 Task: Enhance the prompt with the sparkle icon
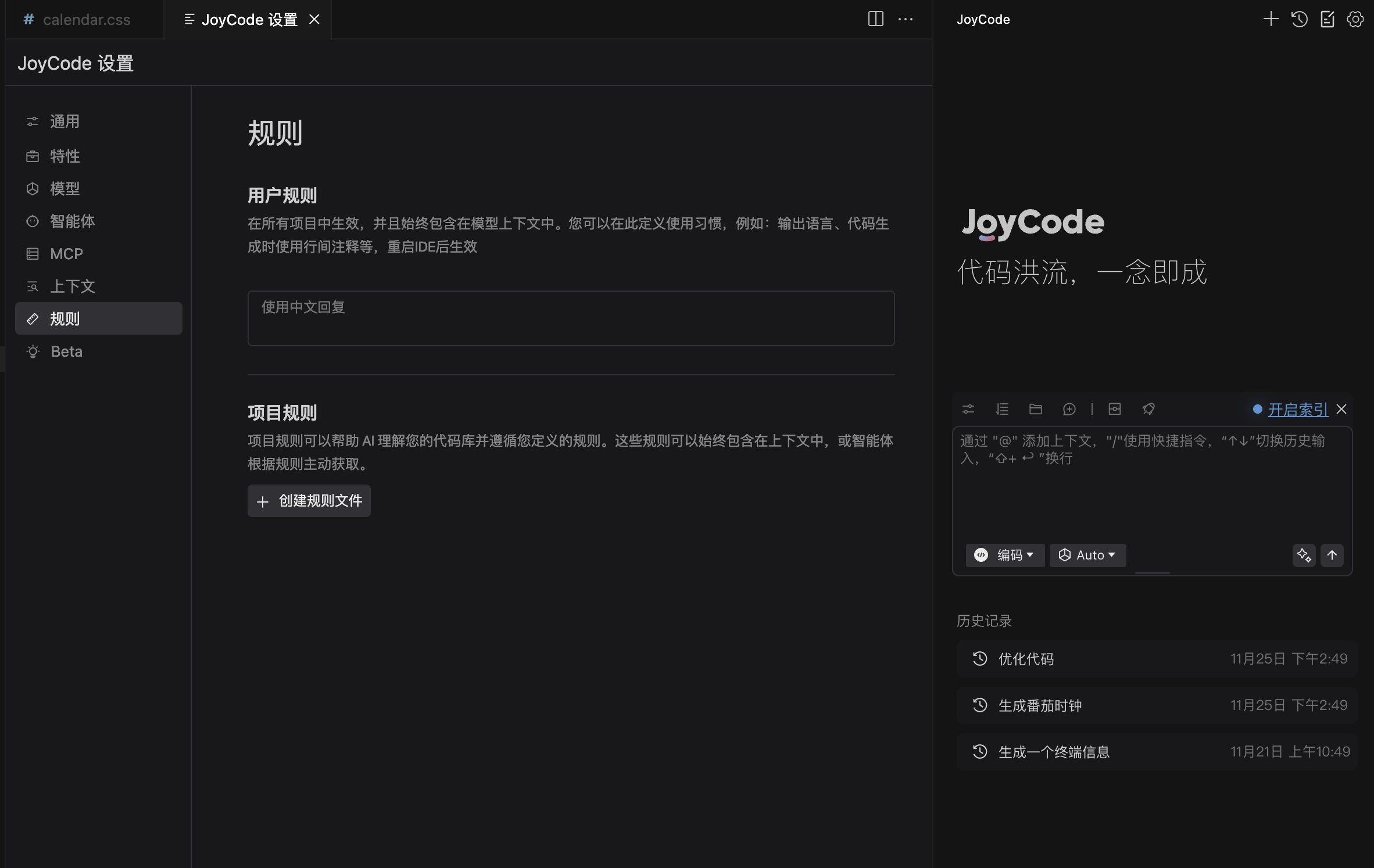click(x=1304, y=555)
